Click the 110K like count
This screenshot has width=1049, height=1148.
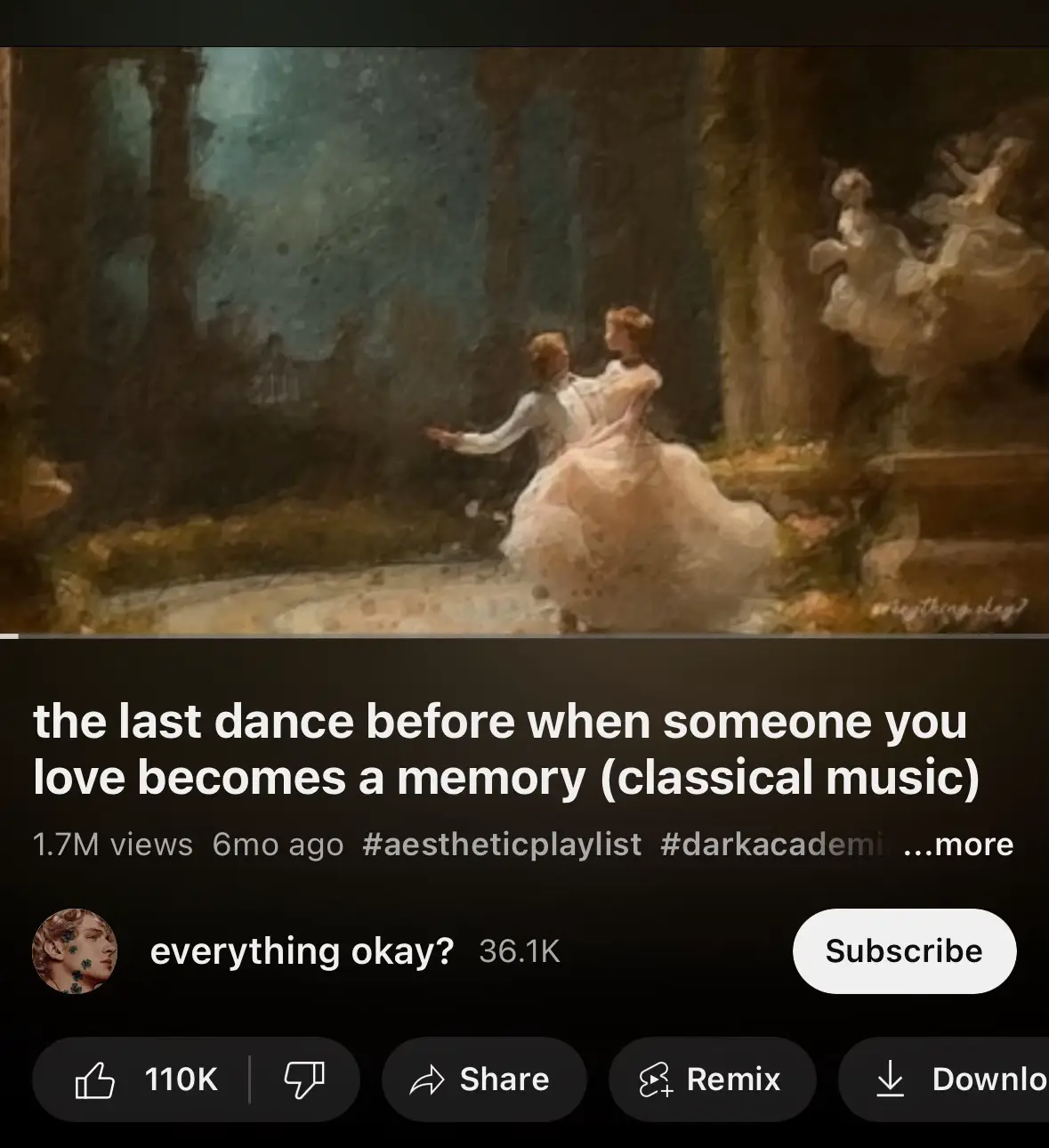pos(182,1079)
